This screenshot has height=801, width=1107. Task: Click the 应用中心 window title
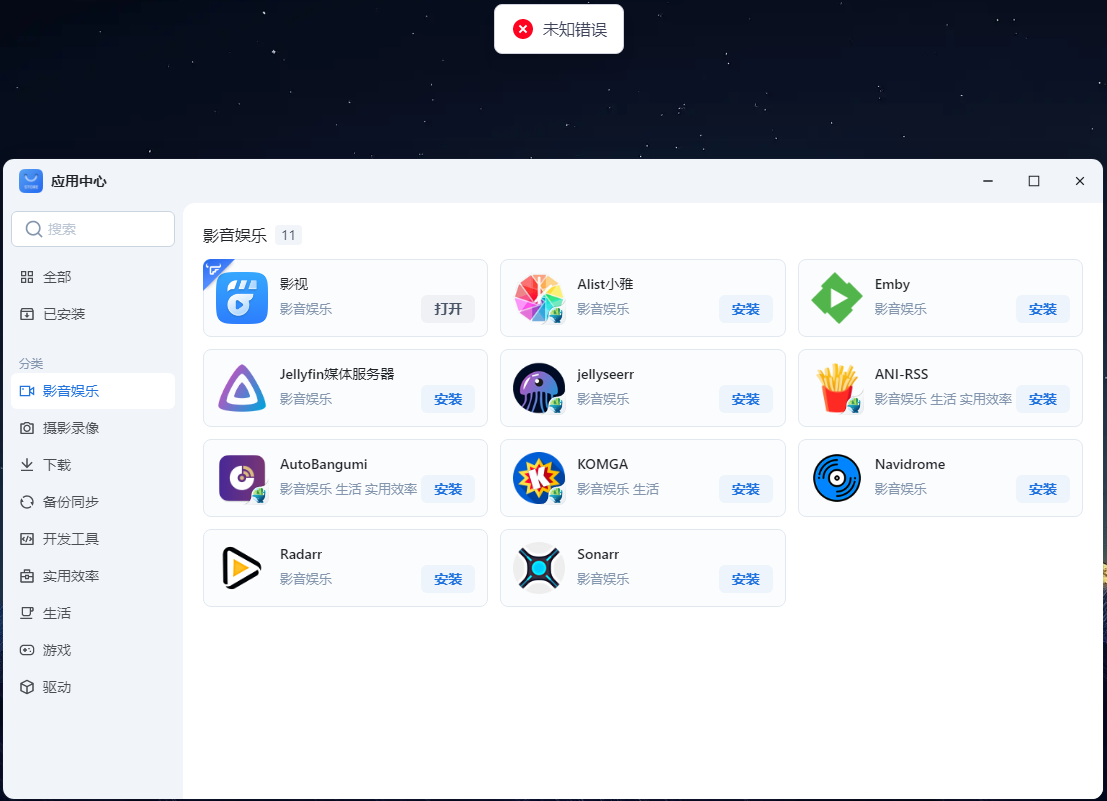78,181
